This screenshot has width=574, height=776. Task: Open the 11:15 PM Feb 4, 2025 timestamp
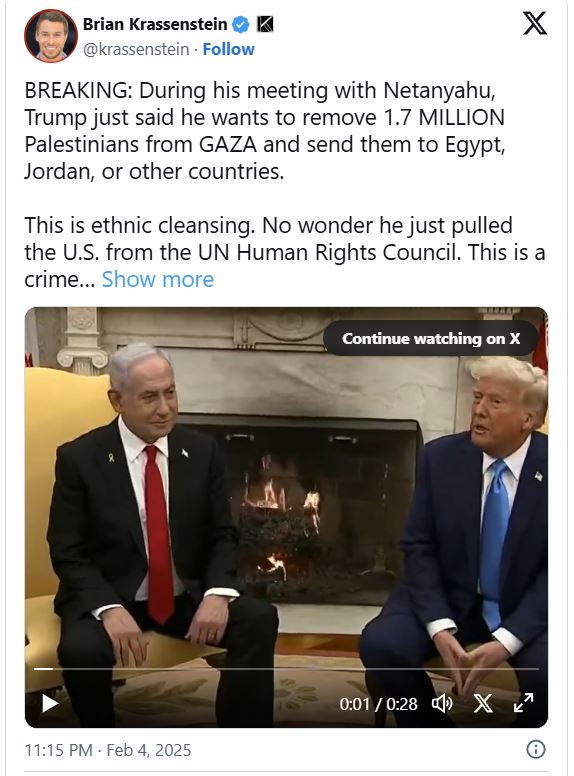pos(108,750)
